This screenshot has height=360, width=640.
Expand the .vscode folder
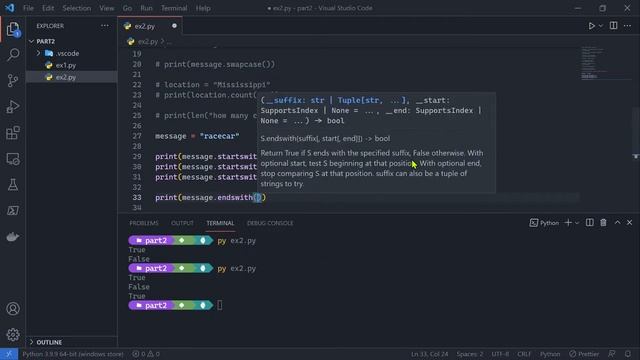pyautogui.click(x=71, y=53)
